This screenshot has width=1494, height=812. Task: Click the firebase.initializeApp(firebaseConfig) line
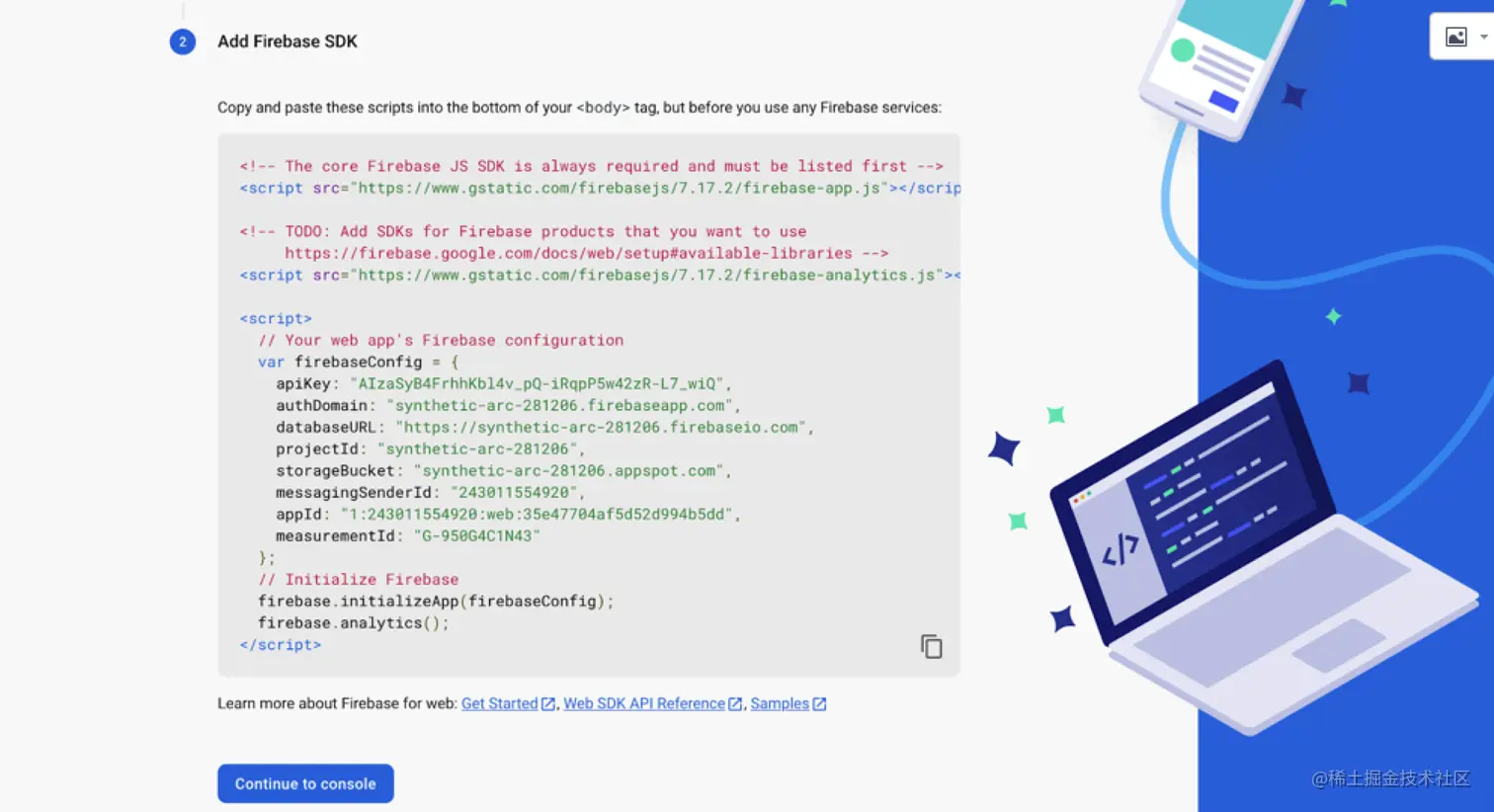point(436,601)
